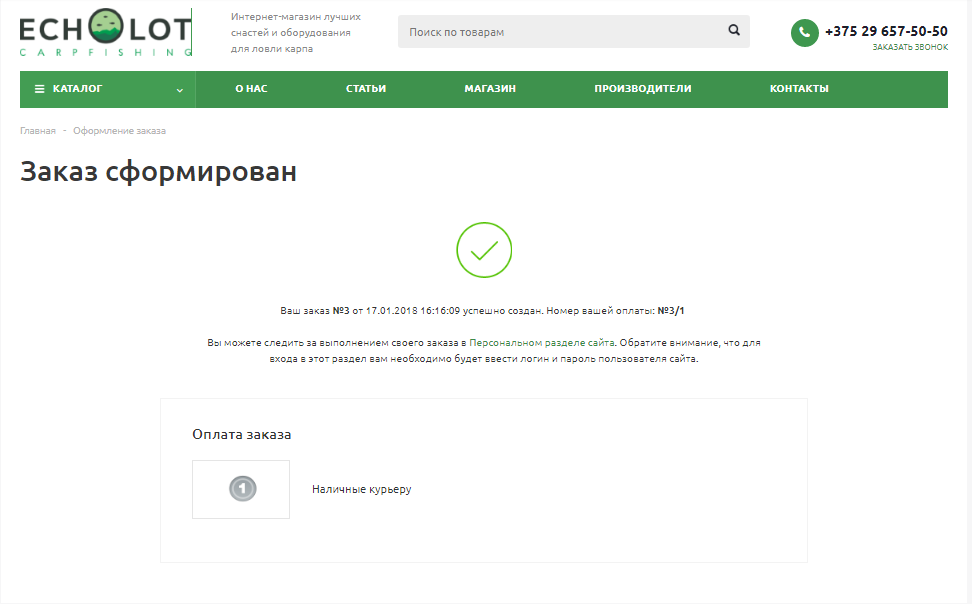The height and width of the screenshot is (604, 972).
Task: Click the Заказ сформирован heading
Action: point(159,172)
